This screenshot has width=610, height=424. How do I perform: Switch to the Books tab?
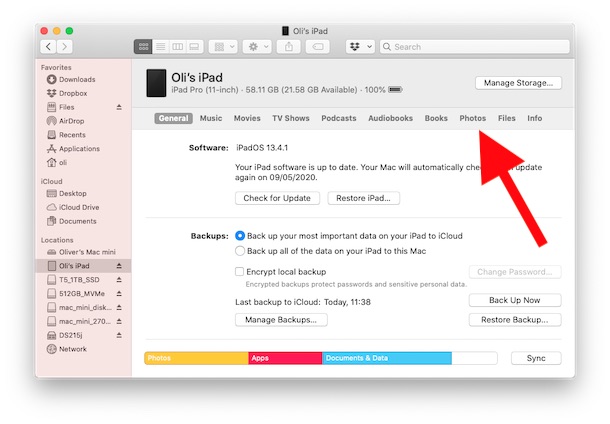click(436, 118)
